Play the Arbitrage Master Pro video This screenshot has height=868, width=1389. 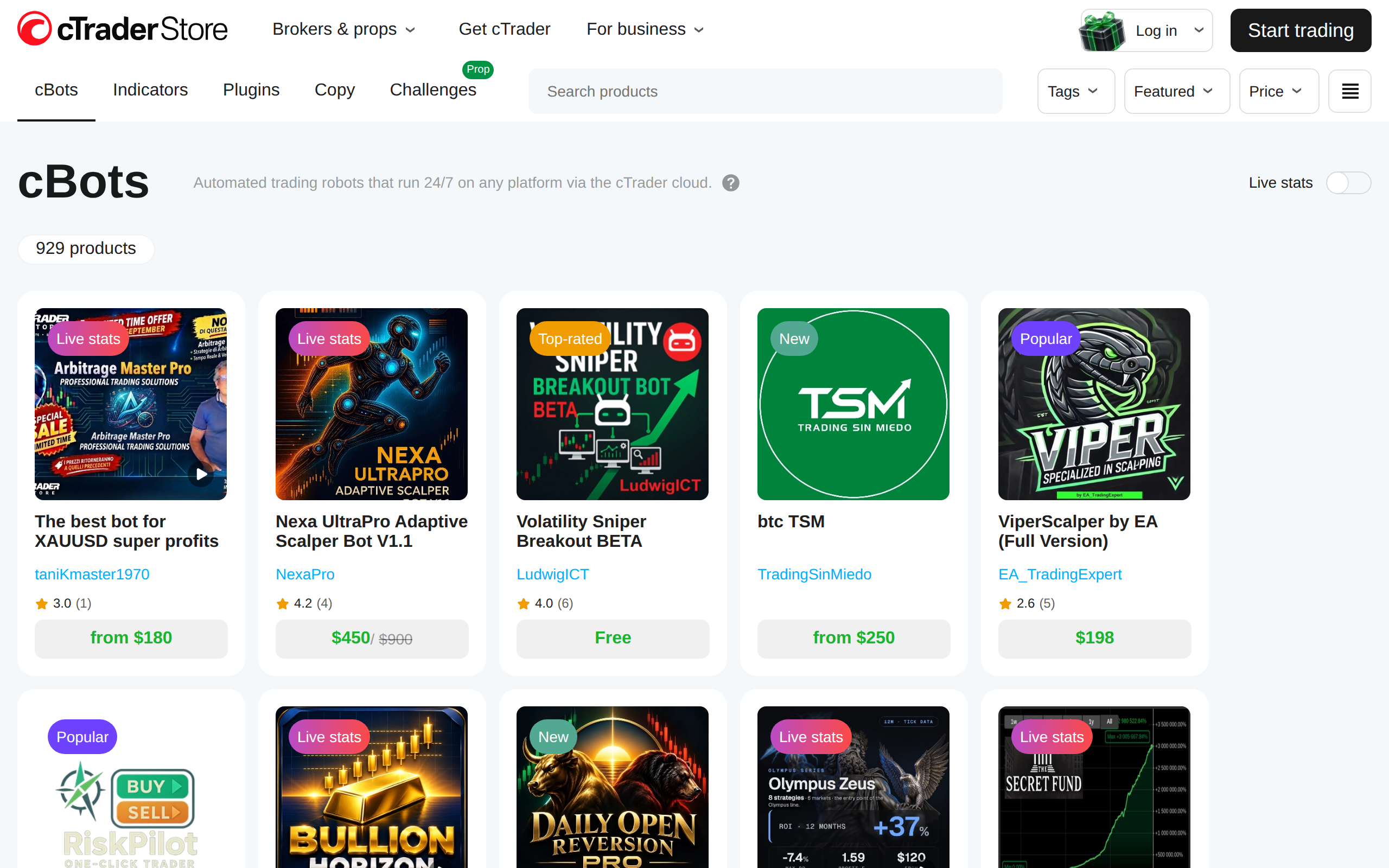[201, 474]
